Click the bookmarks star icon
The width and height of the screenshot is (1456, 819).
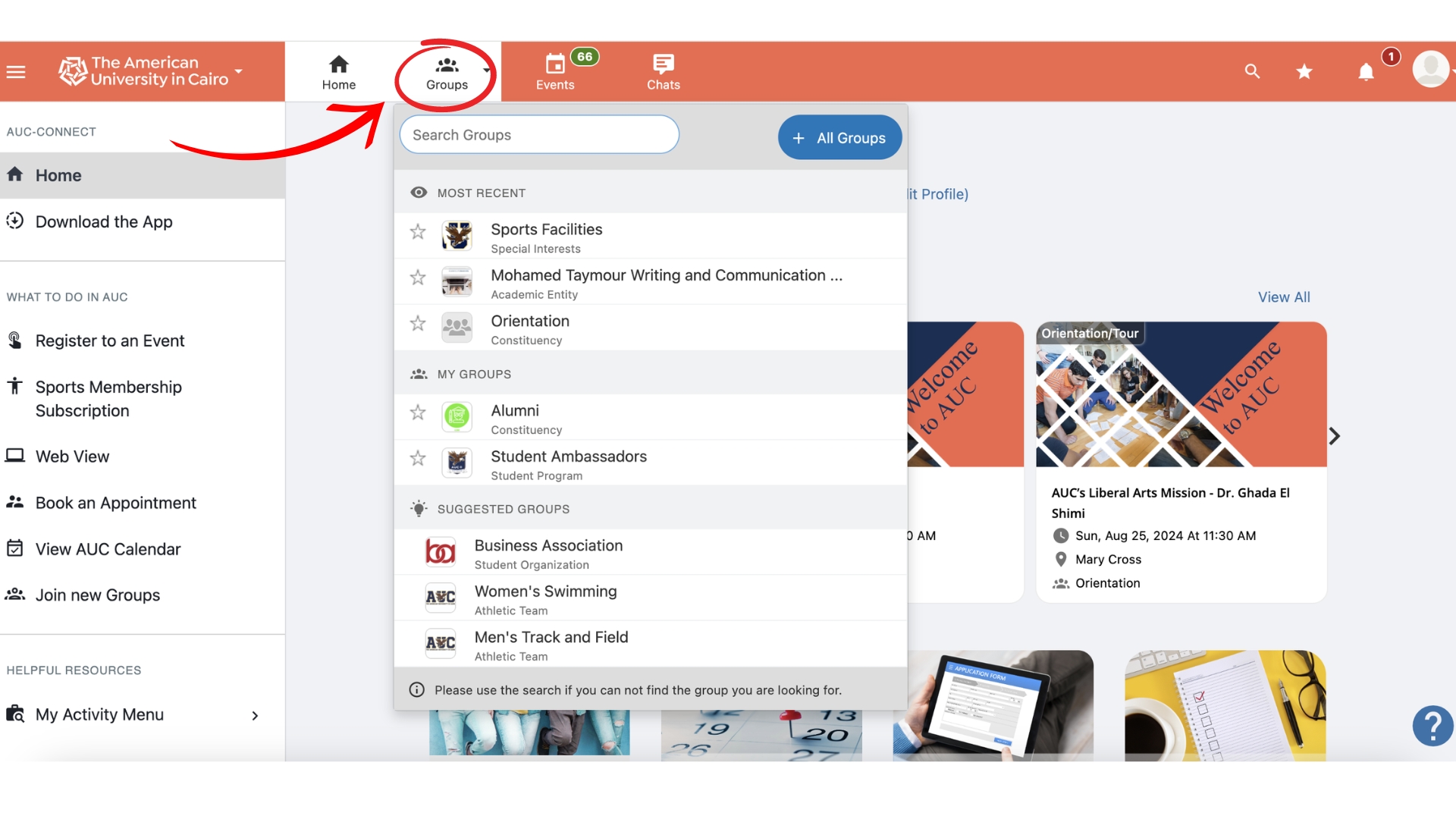click(1303, 71)
